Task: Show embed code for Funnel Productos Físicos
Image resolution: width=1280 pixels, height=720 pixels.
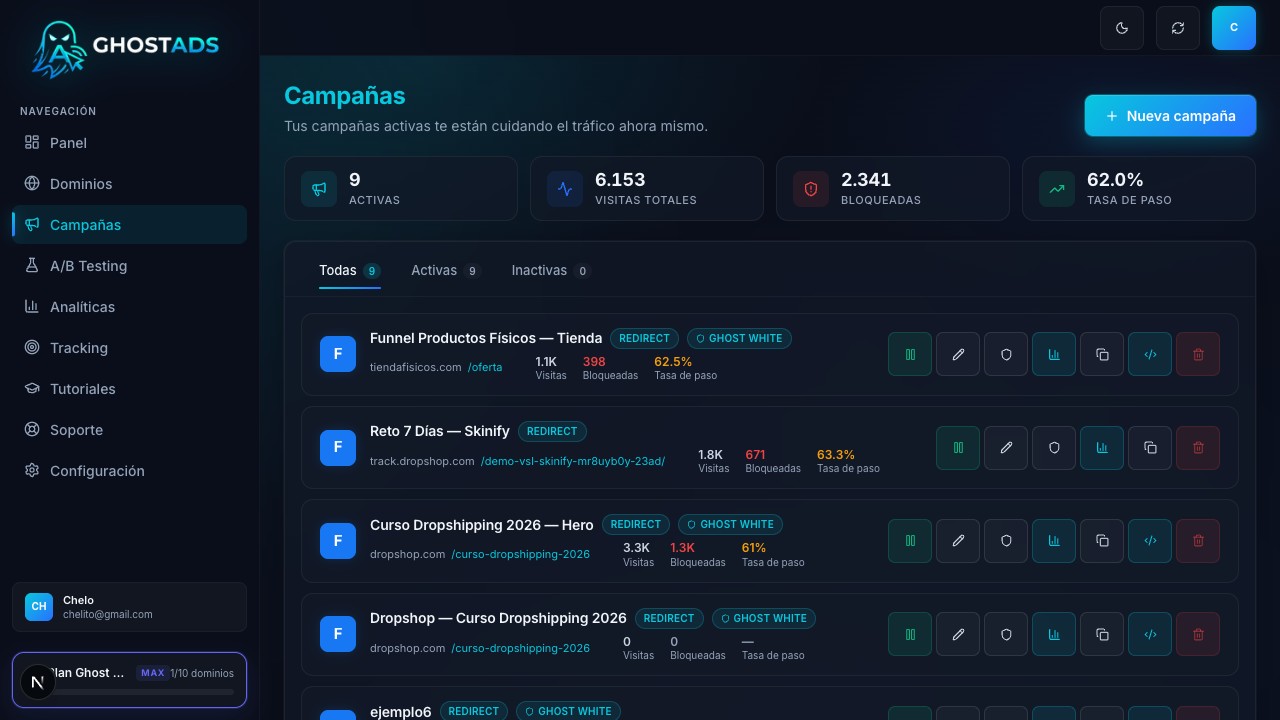Action: tap(1150, 354)
